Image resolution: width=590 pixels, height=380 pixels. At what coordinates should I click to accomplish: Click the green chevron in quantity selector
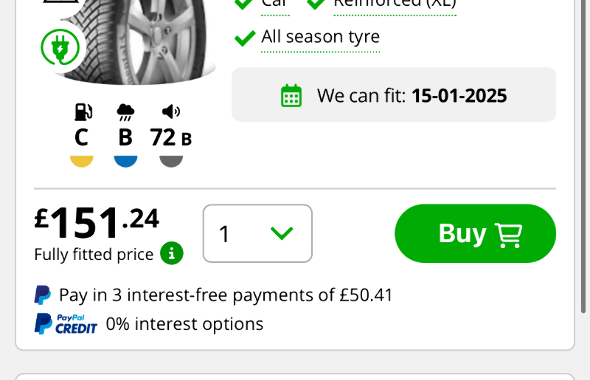click(282, 233)
